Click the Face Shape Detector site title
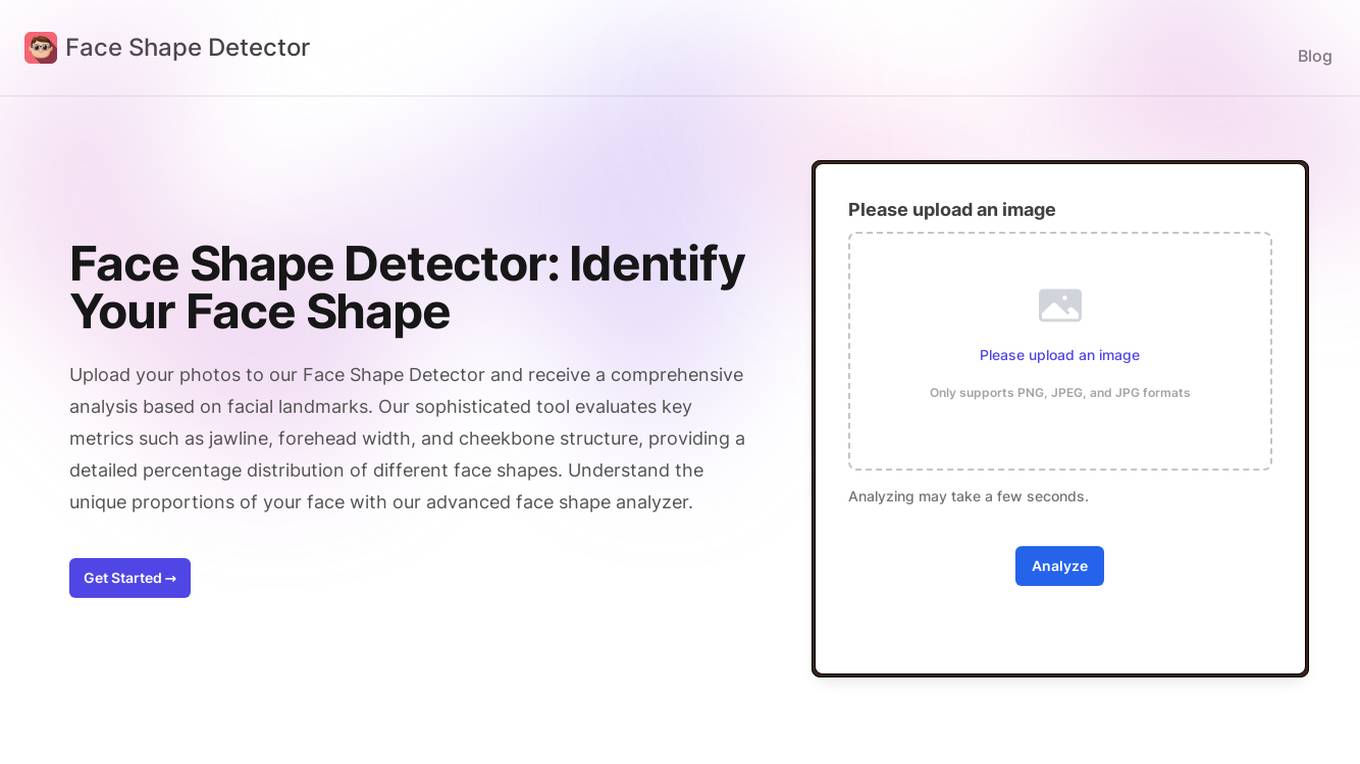This screenshot has height=764, width=1360. coord(188,47)
